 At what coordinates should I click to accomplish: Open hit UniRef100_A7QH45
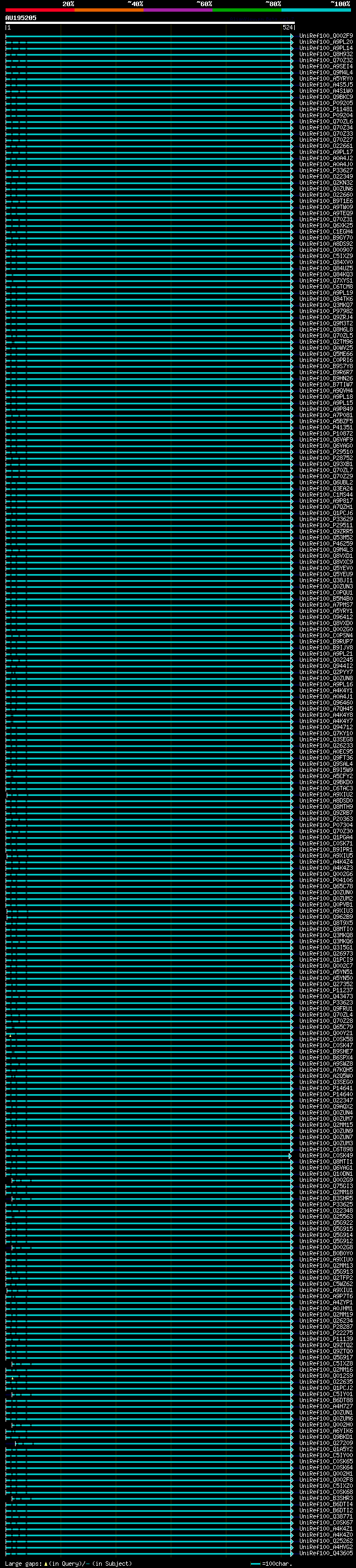[x=325, y=709]
